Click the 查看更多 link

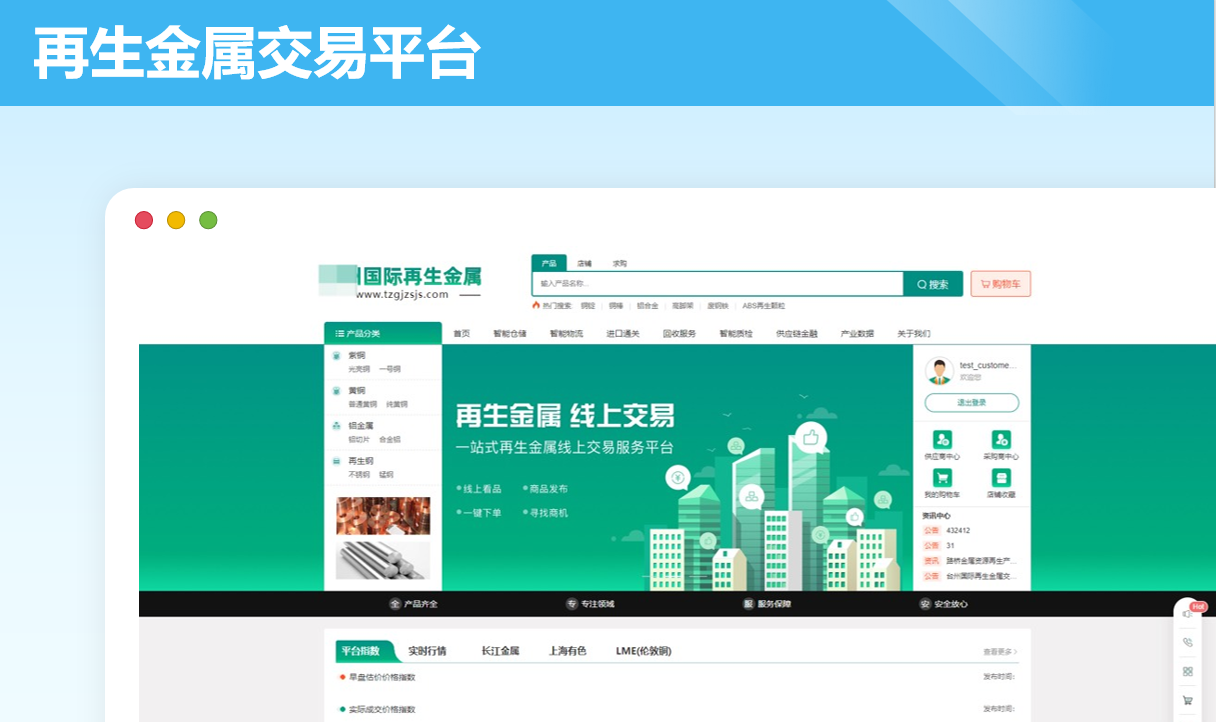point(1000,652)
